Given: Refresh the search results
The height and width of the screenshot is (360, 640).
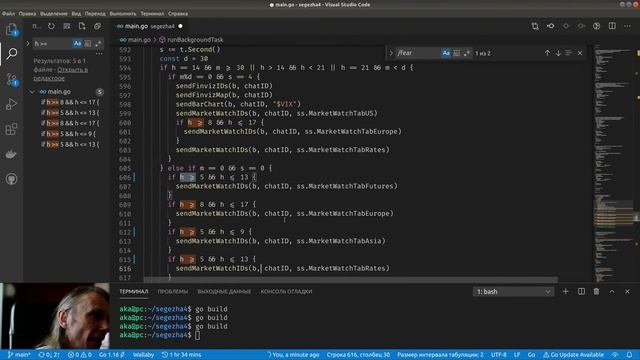Looking at the screenshot, I should coord(51,26).
